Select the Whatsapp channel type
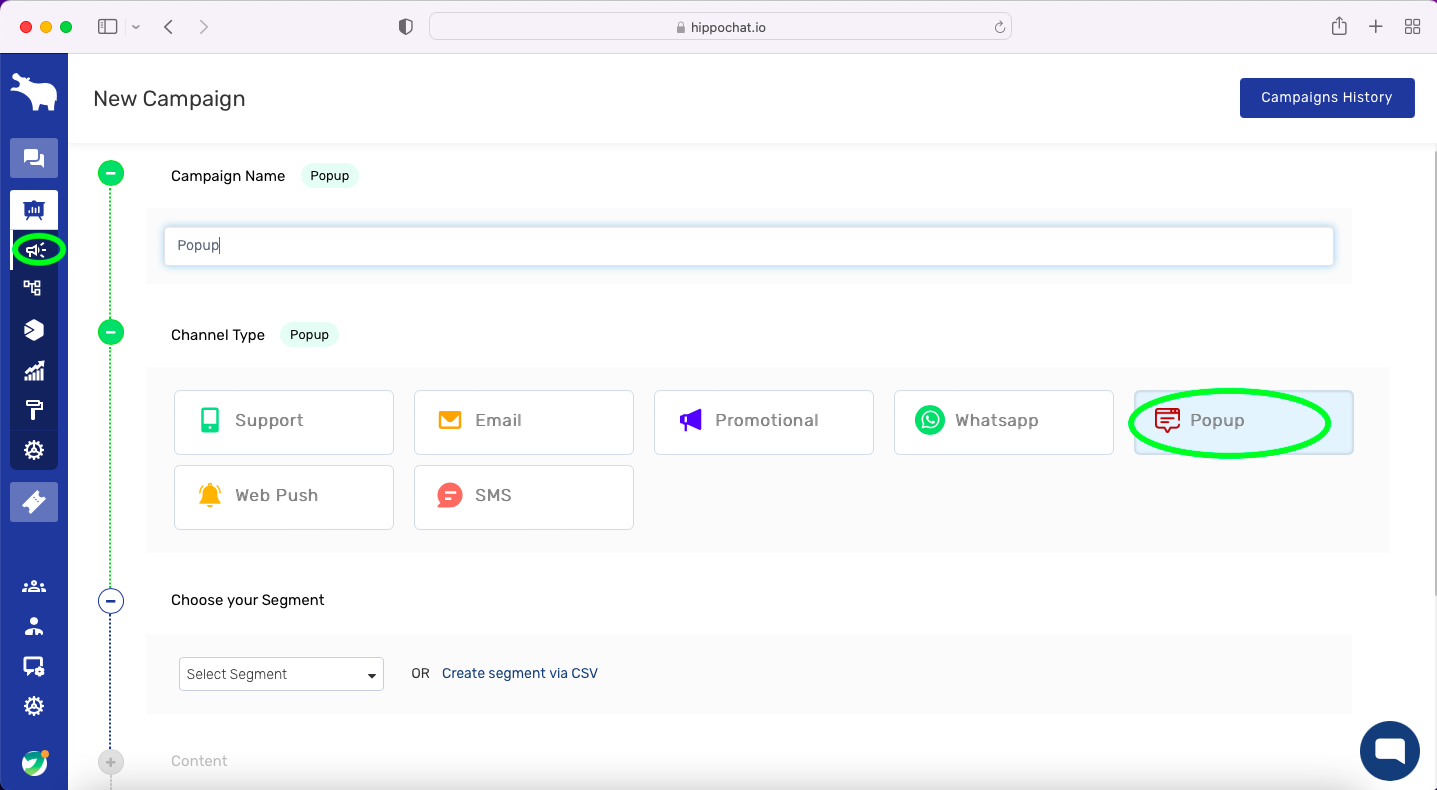Viewport: 1437px width, 790px height. tap(1003, 422)
